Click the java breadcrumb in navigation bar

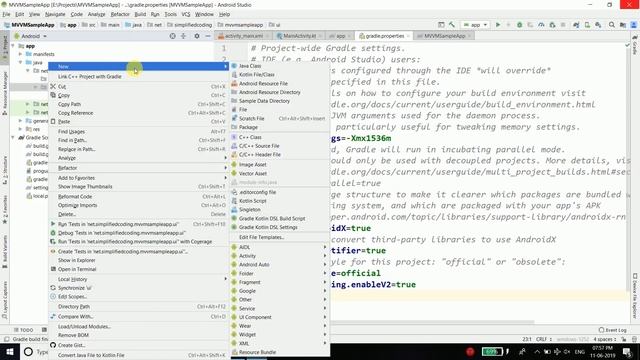pos(134,25)
